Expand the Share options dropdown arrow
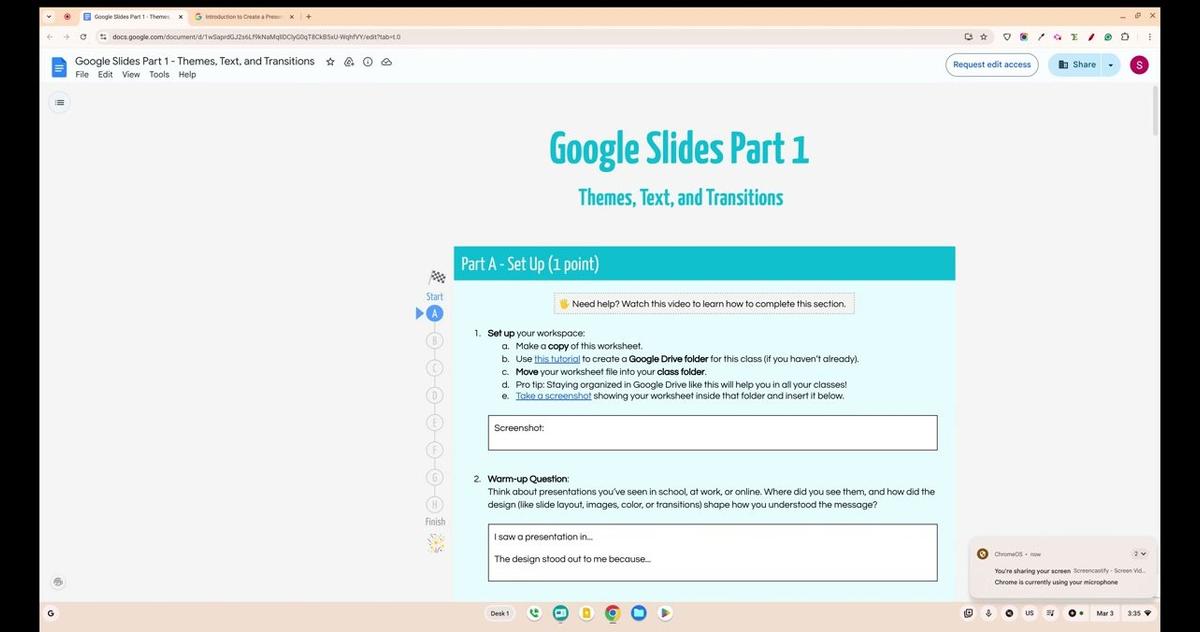 (1110, 65)
